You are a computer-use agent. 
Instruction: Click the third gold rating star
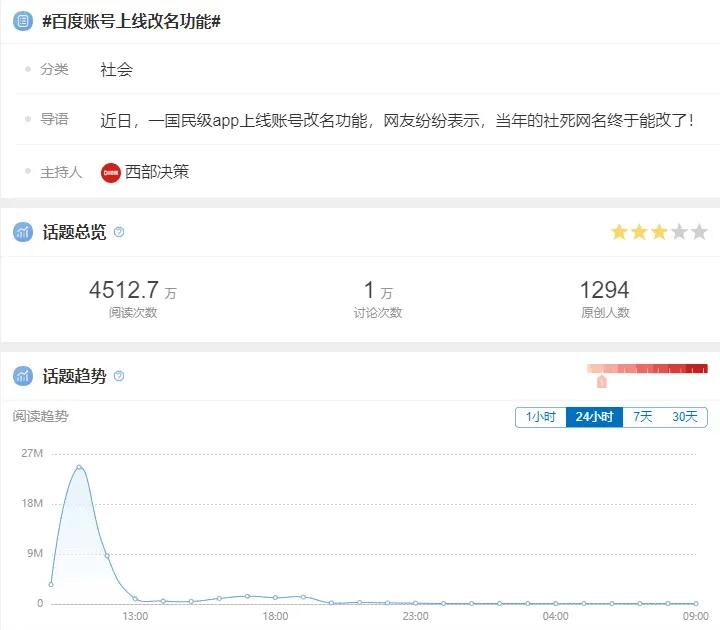[659, 232]
